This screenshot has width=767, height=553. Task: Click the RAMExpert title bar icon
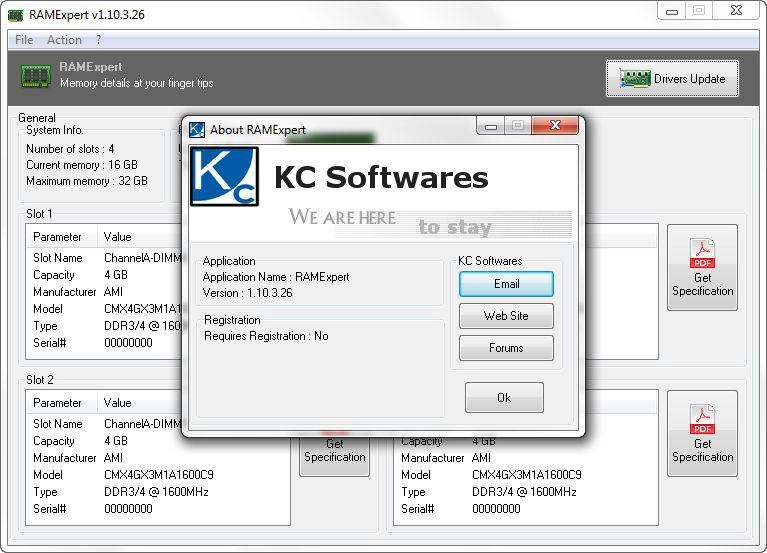15,15
